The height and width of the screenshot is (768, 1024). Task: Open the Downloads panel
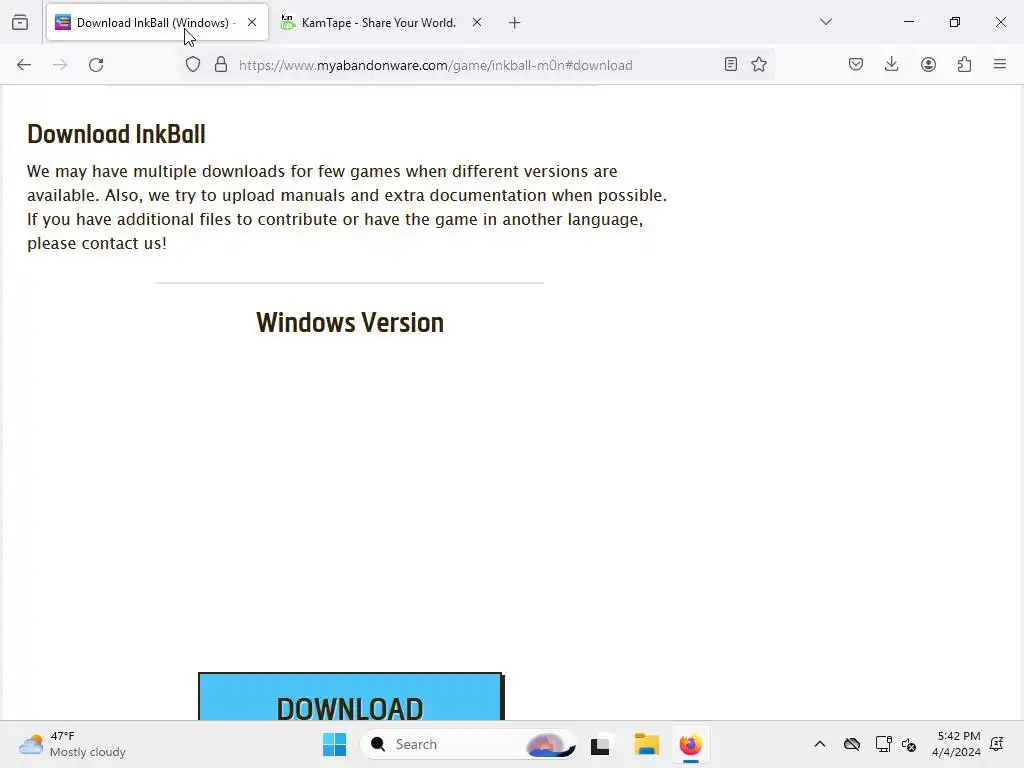tap(891, 64)
